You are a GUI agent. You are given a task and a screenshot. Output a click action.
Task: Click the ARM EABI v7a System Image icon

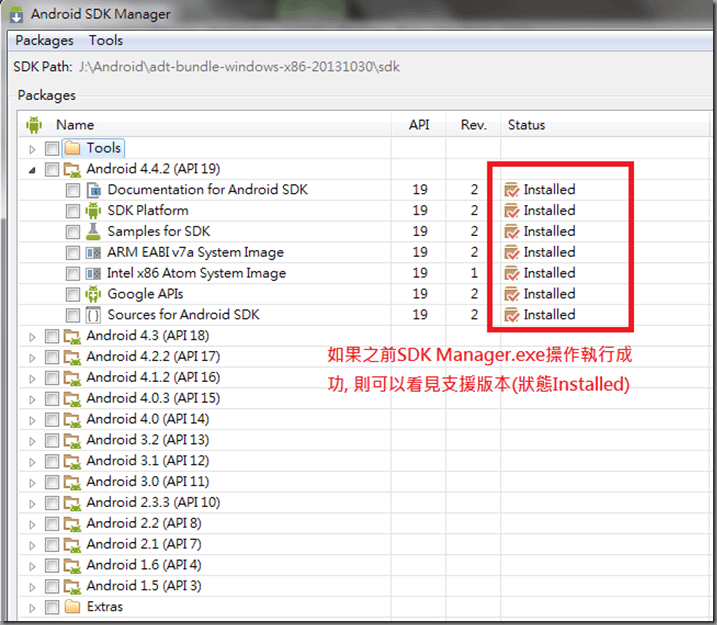[x=93, y=252]
